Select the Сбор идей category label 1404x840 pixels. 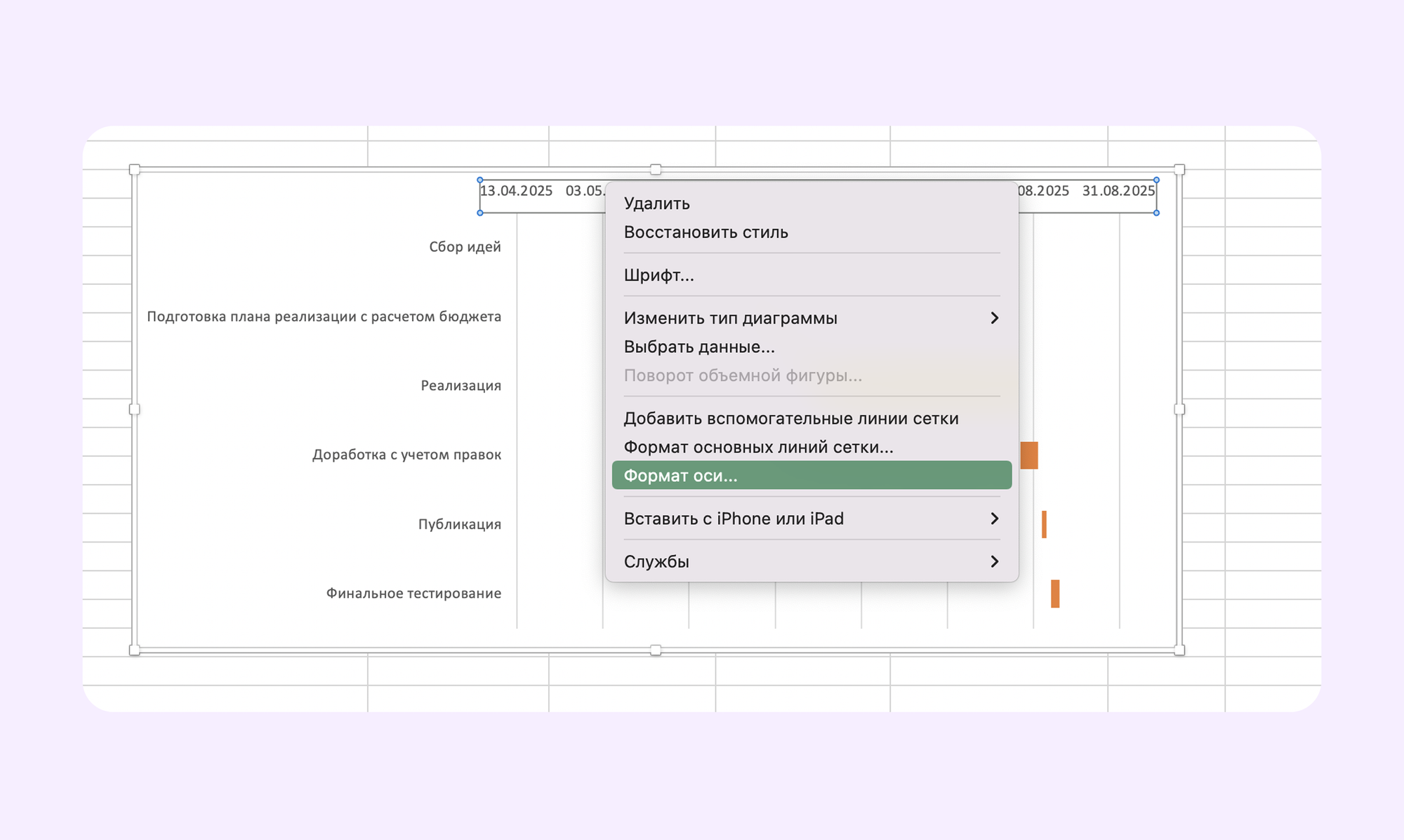(465, 247)
